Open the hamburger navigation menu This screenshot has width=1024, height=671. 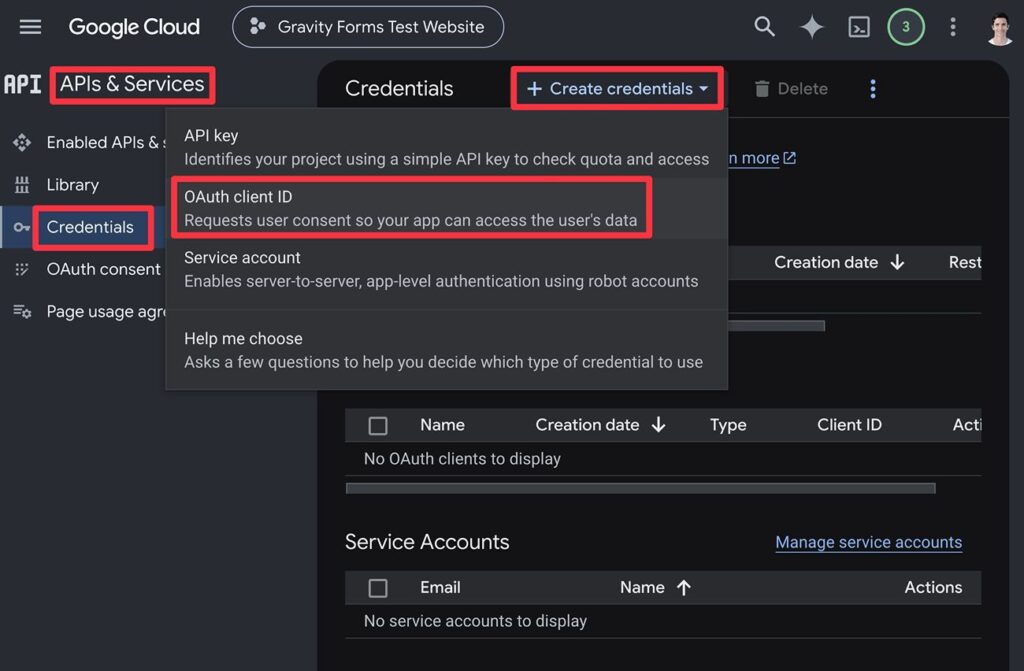[x=30, y=27]
